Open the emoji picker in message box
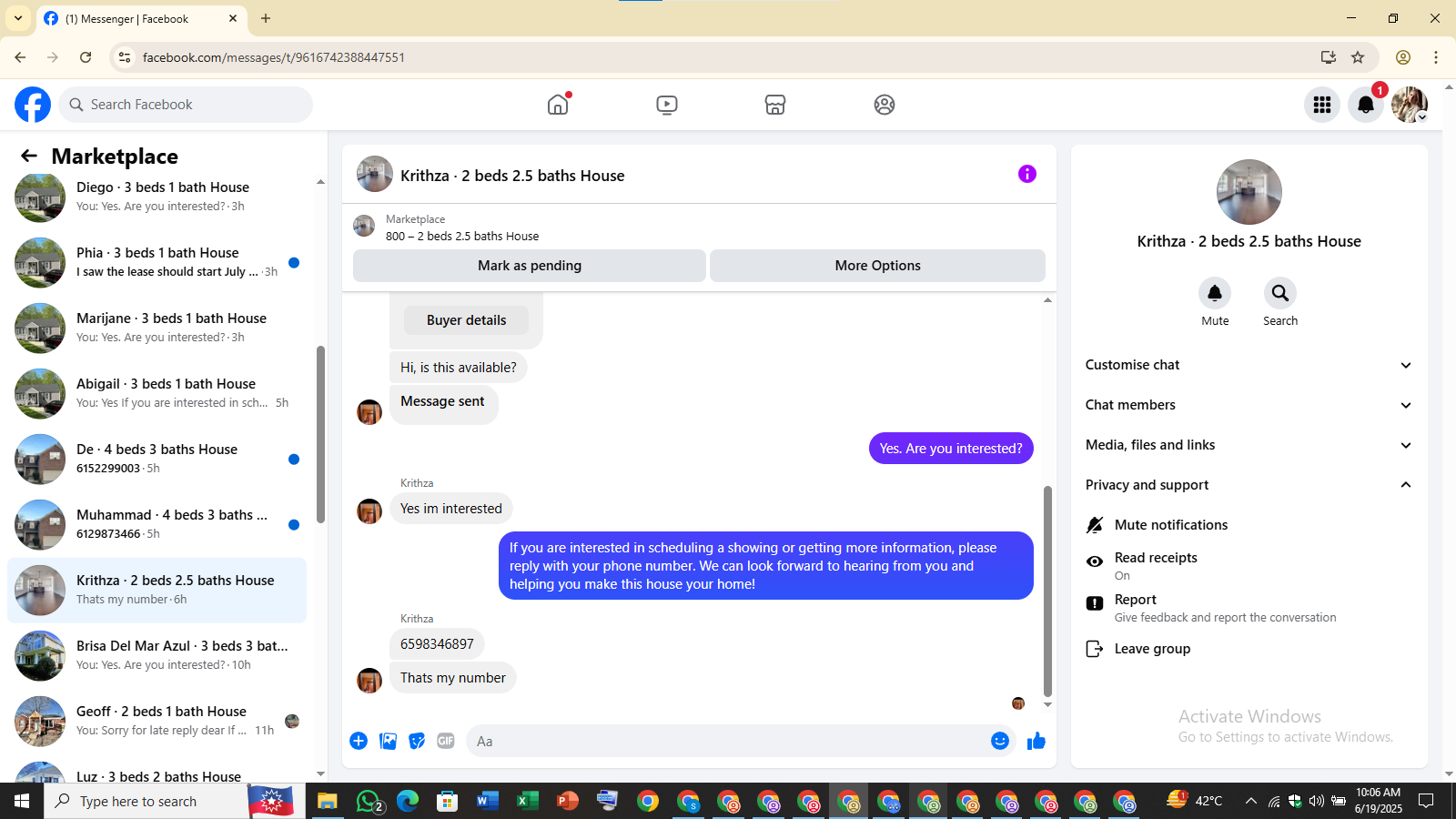 (1000, 741)
